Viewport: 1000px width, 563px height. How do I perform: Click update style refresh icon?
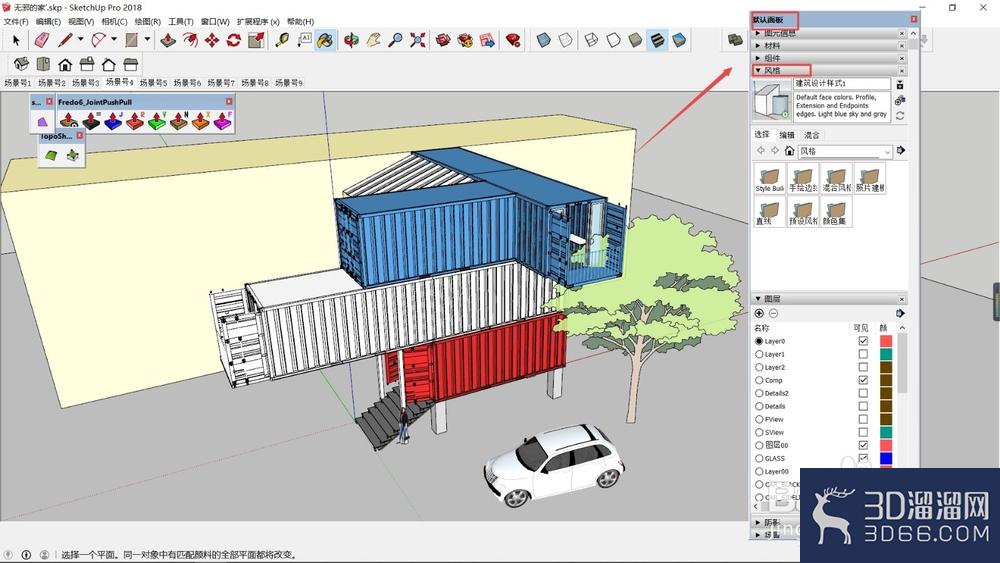[x=900, y=116]
